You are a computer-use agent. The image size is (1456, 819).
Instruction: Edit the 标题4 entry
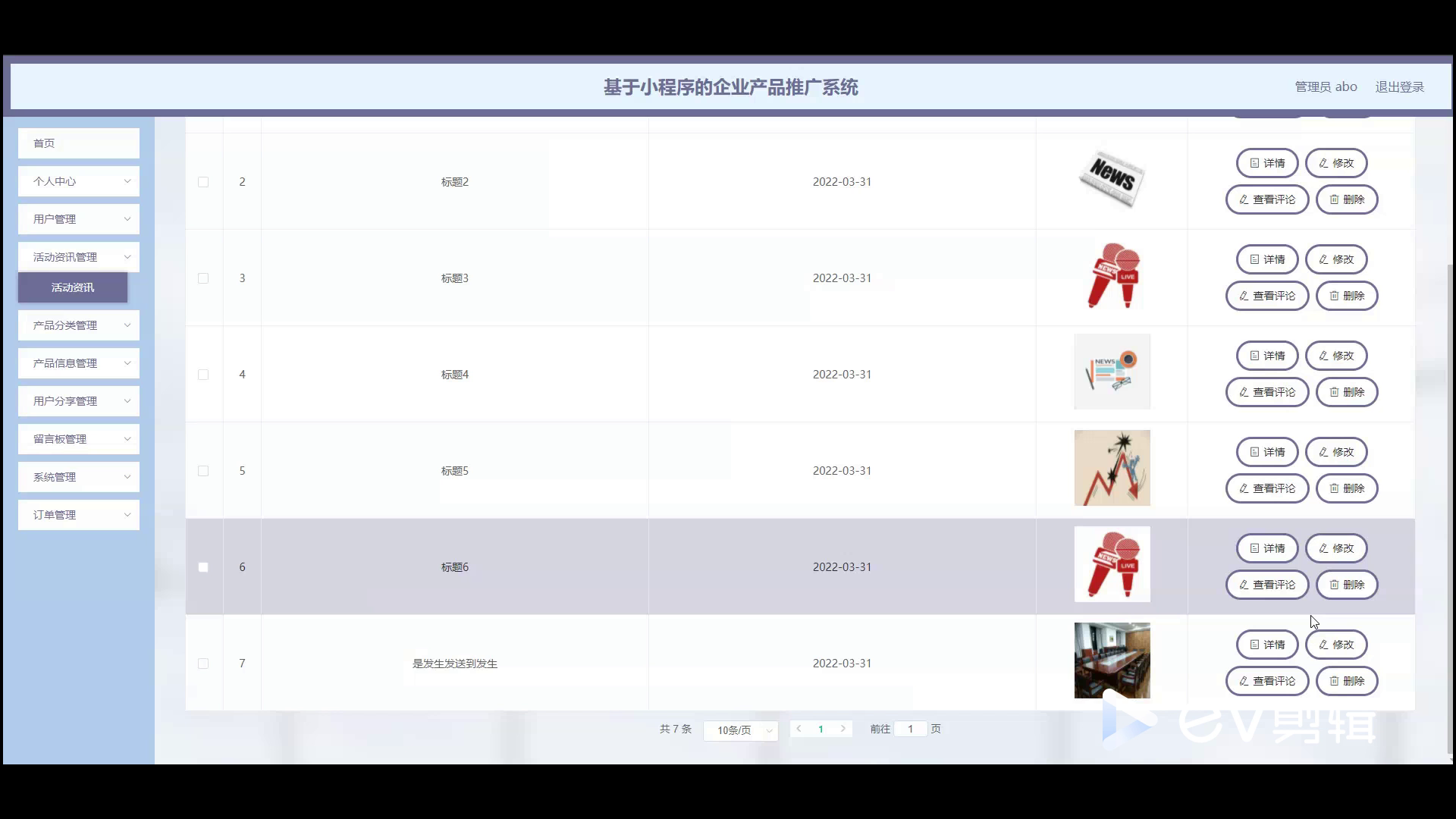tap(1336, 356)
